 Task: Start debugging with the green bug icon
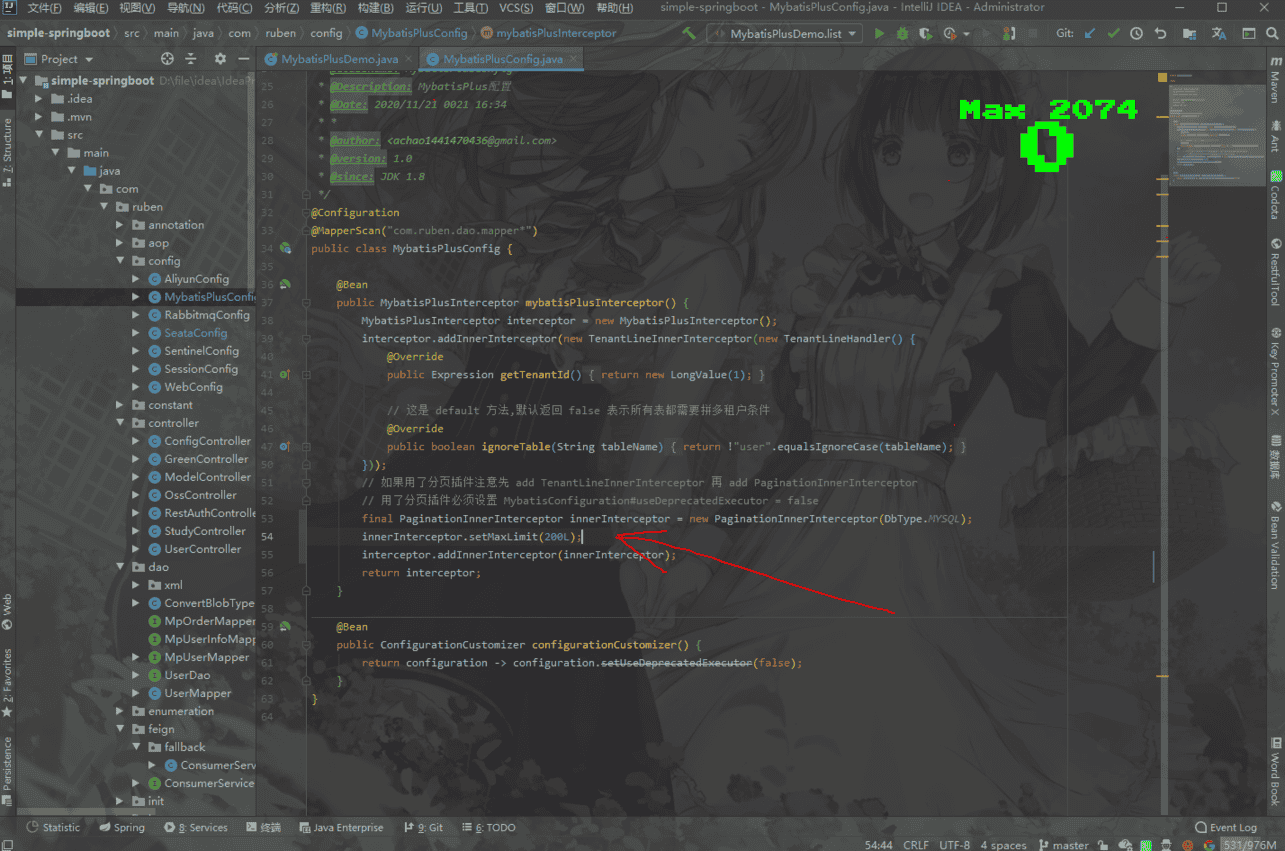[x=903, y=33]
